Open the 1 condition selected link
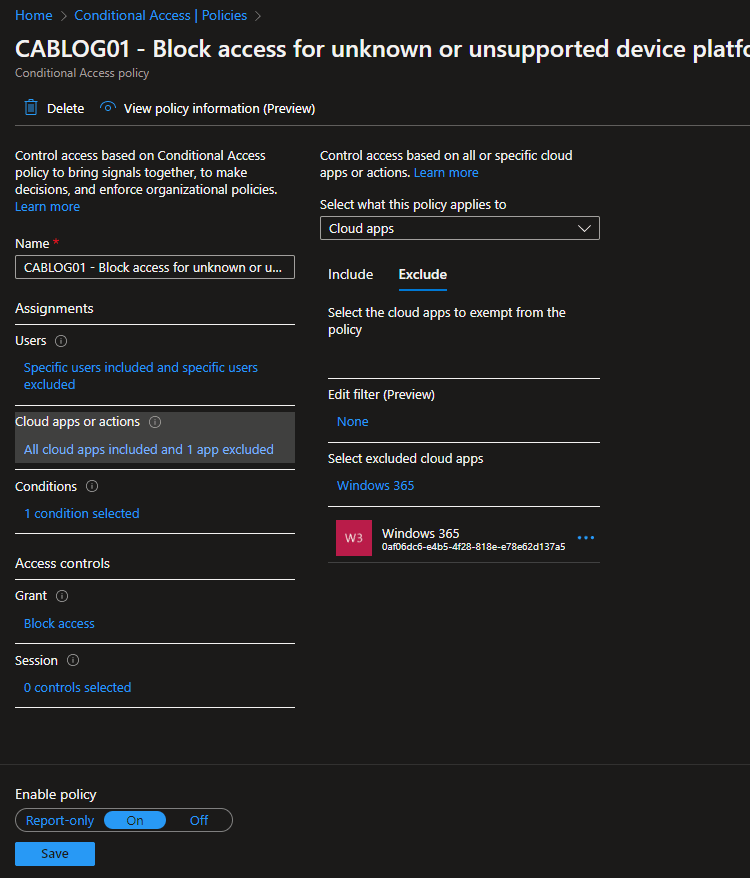 pyautogui.click(x=82, y=513)
